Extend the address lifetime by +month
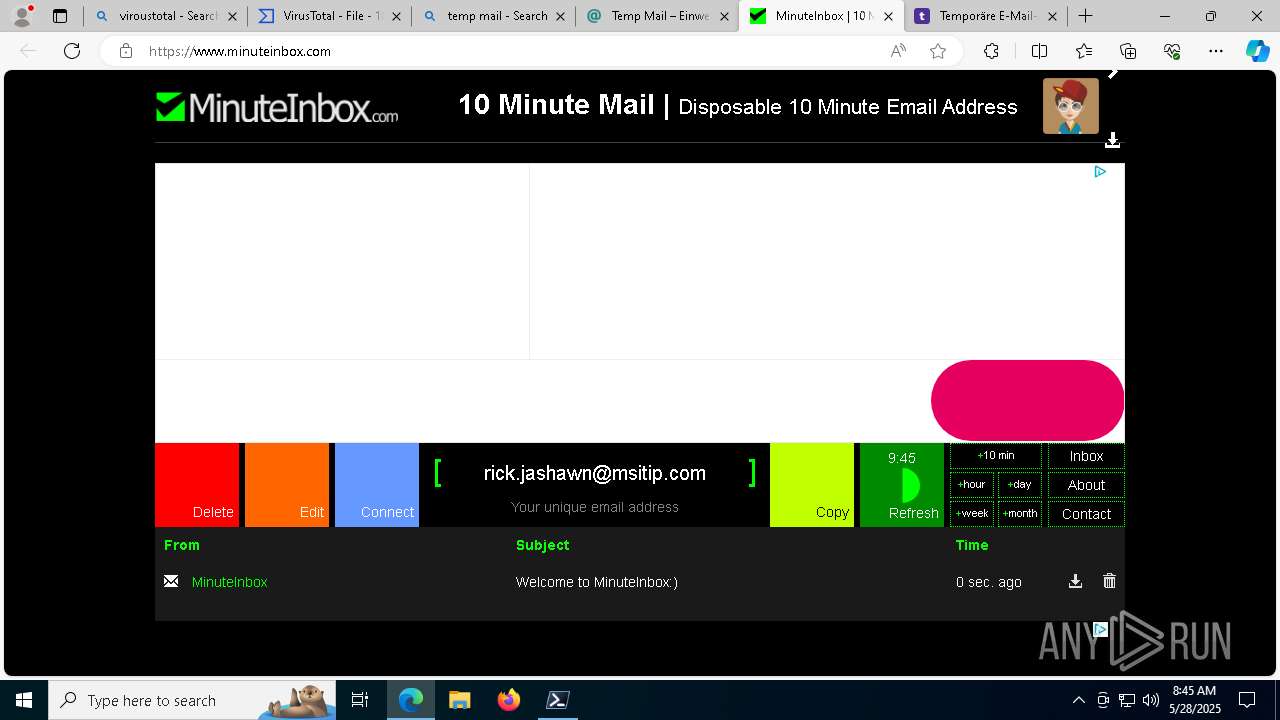This screenshot has height=720, width=1280. coord(1020,514)
